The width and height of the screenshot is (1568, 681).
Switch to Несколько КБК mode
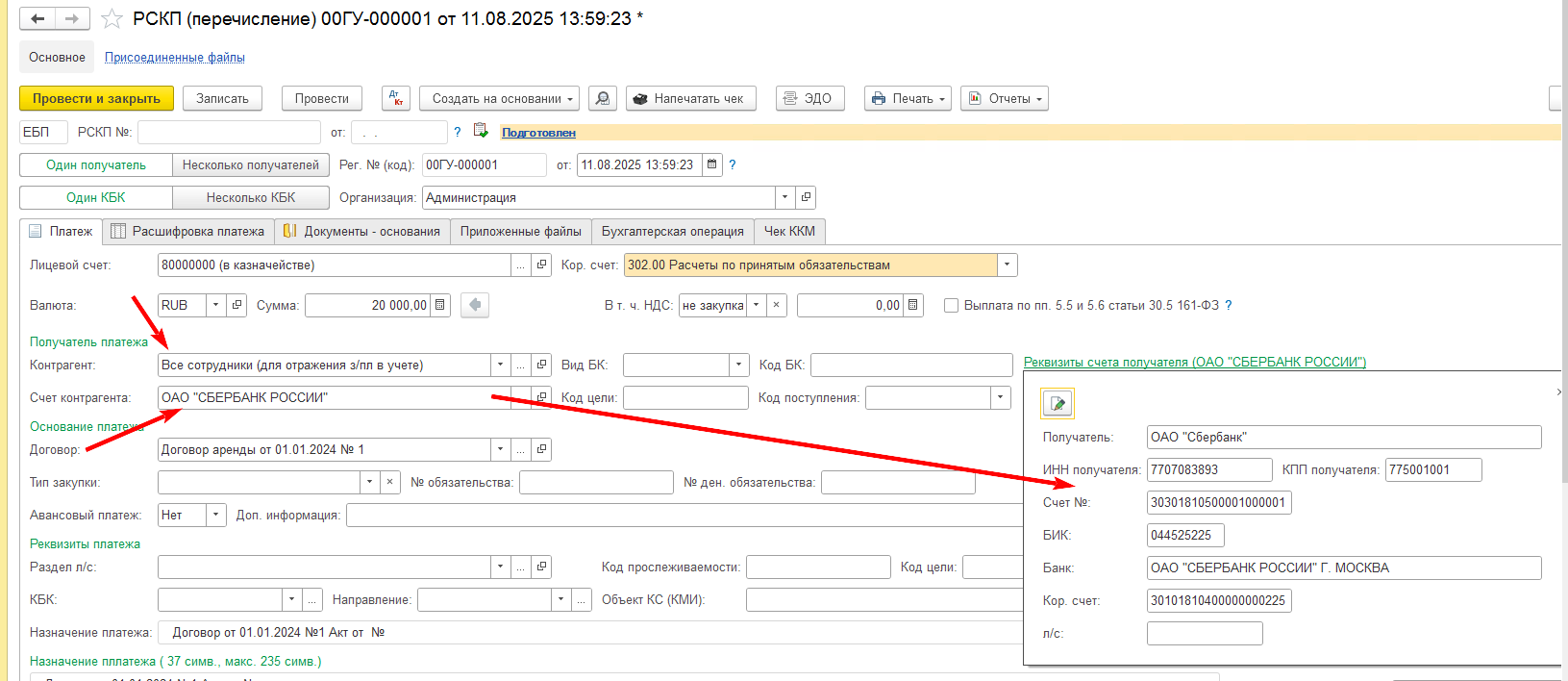251,197
